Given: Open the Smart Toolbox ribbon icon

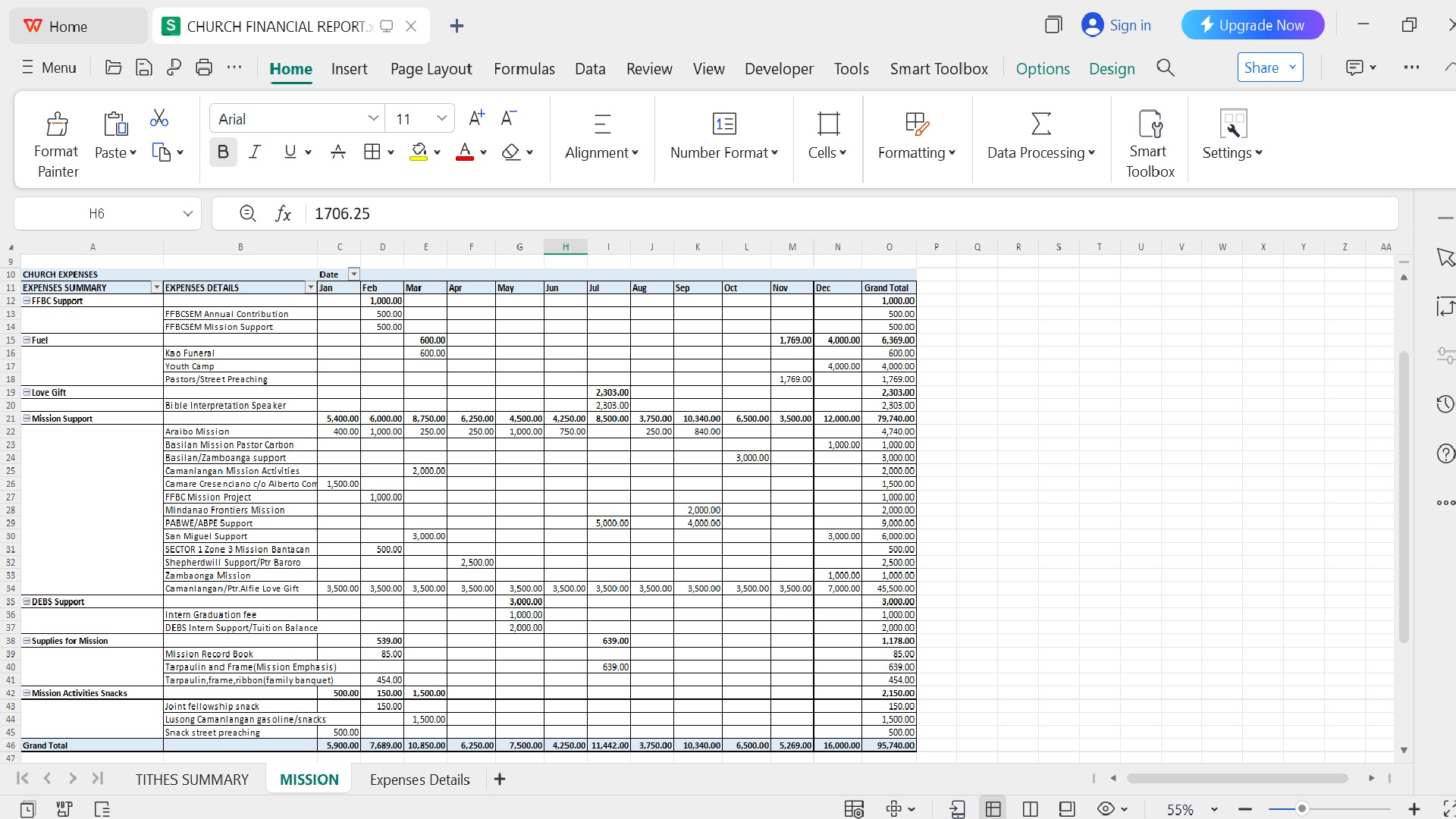Looking at the screenshot, I should coord(1150,124).
